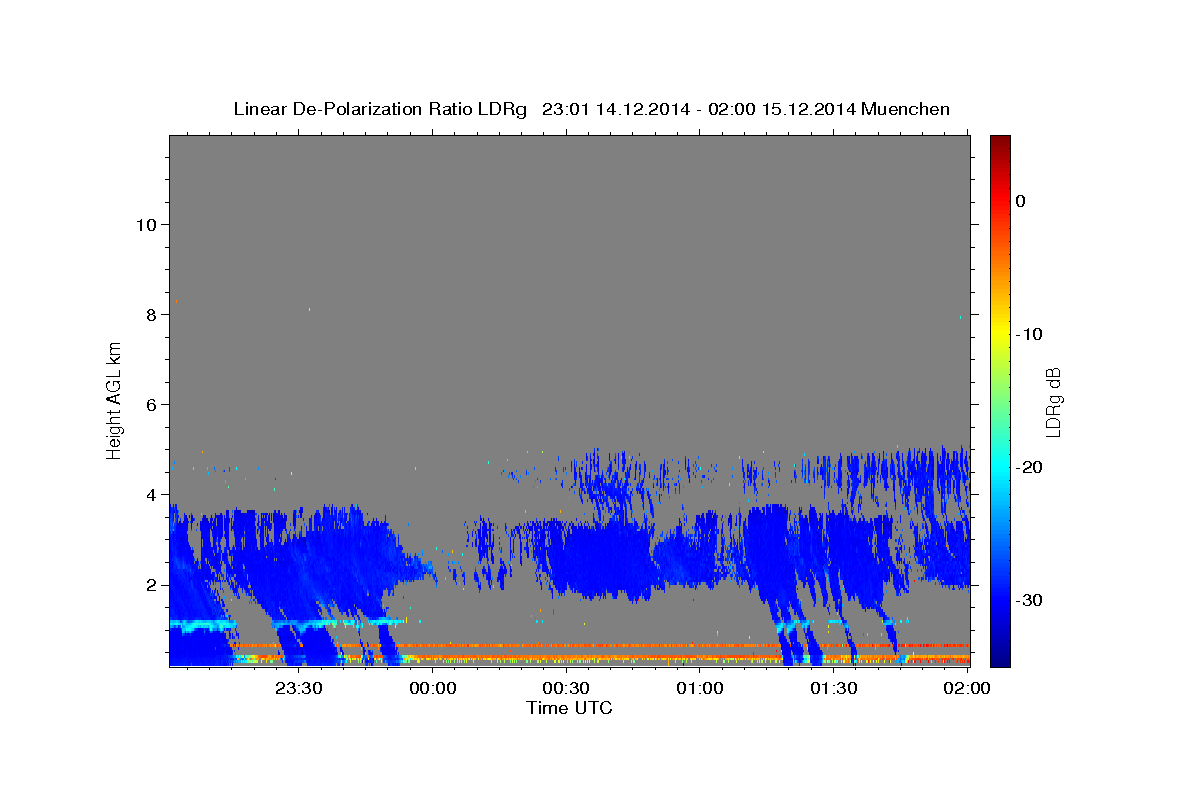Click the colorbar value -10

coord(1030,334)
